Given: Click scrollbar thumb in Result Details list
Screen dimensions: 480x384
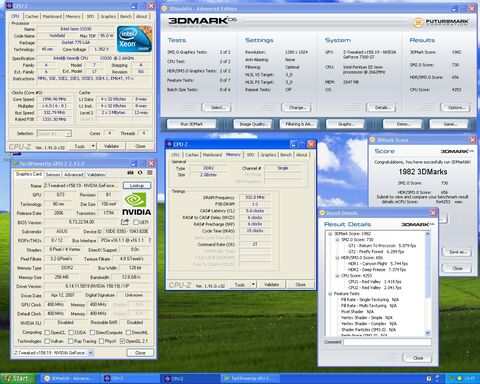Looking at the screenshot, I should (428, 267).
